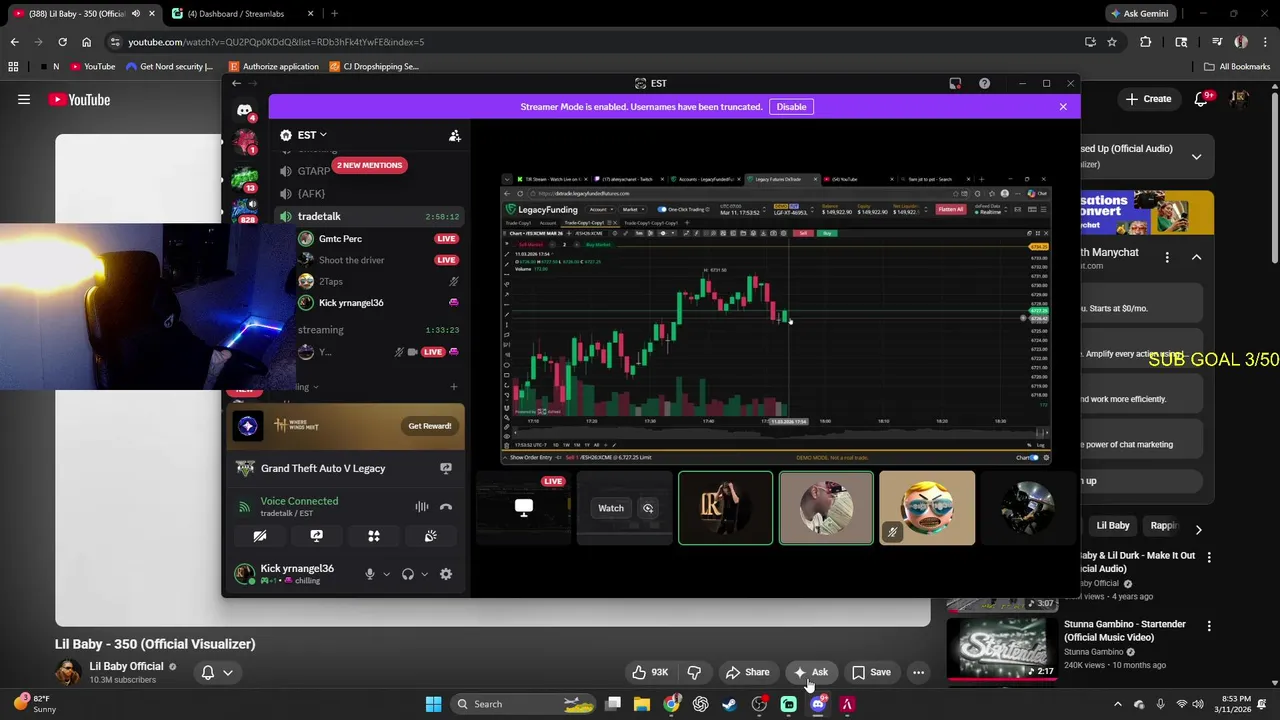Click magnifier pop-out icon beside Watch
This screenshot has width=1280, height=720.
[x=648, y=508]
